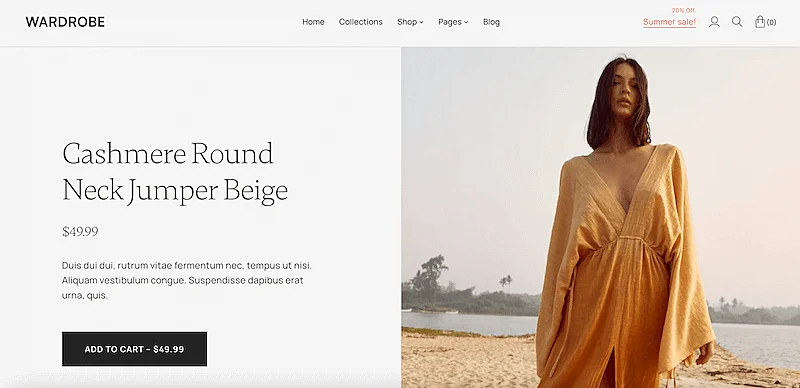Follow the Summer sale! link
800x388 pixels.
[x=669, y=22]
